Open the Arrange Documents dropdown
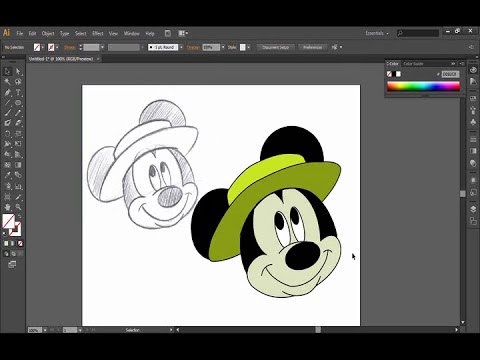This screenshot has height=360, width=480. [x=183, y=33]
